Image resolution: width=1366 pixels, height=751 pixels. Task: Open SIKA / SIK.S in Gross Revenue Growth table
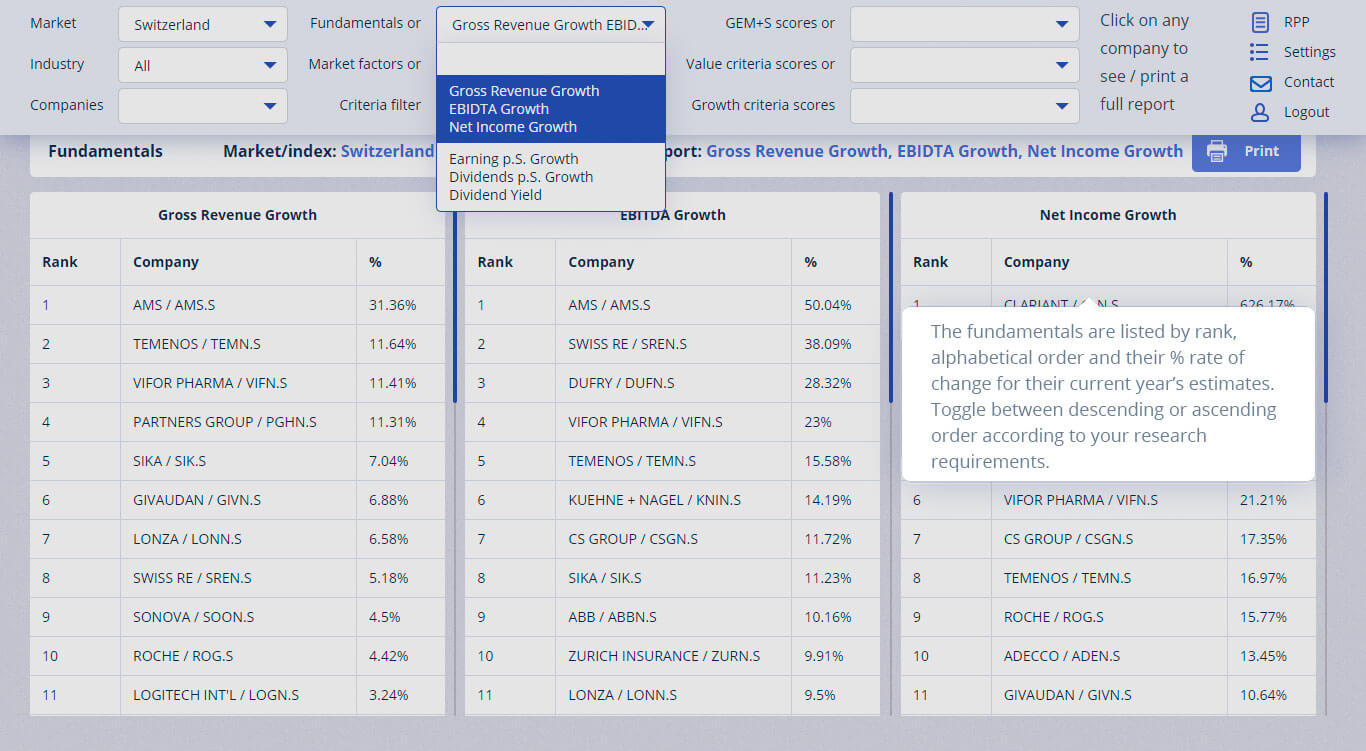tap(169, 461)
